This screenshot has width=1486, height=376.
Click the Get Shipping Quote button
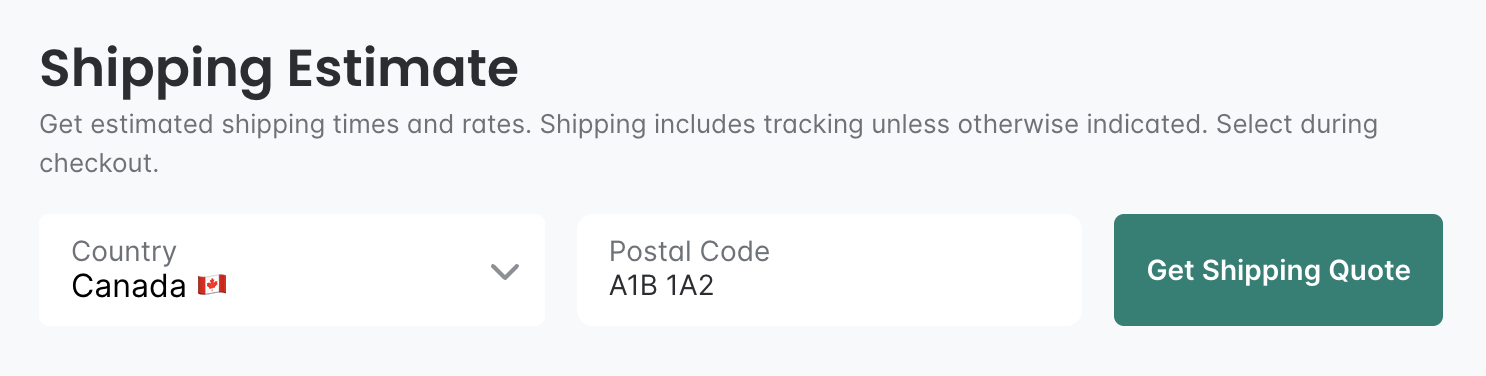[1278, 270]
